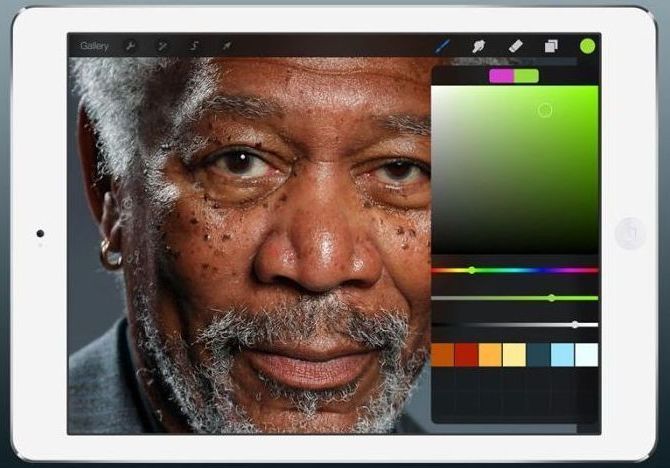This screenshot has height=468, width=670.
Task: Select the Smudge finger tool
Action: click(479, 46)
